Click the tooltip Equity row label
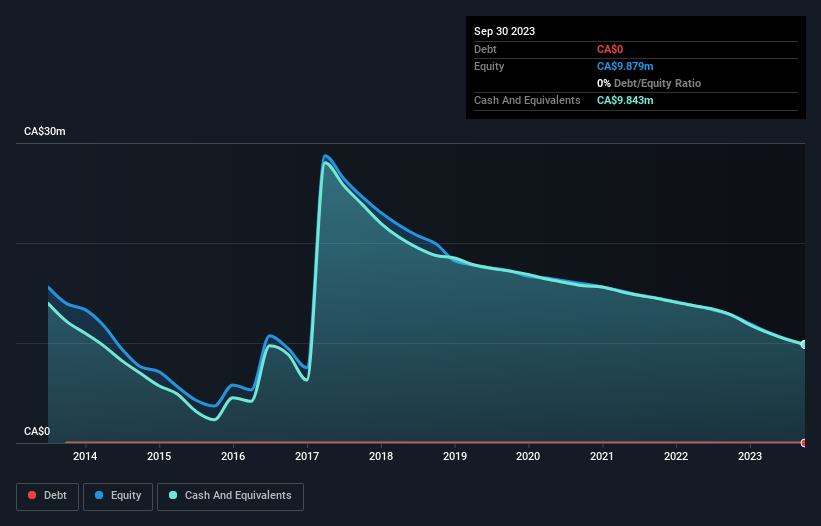 [489, 66]
